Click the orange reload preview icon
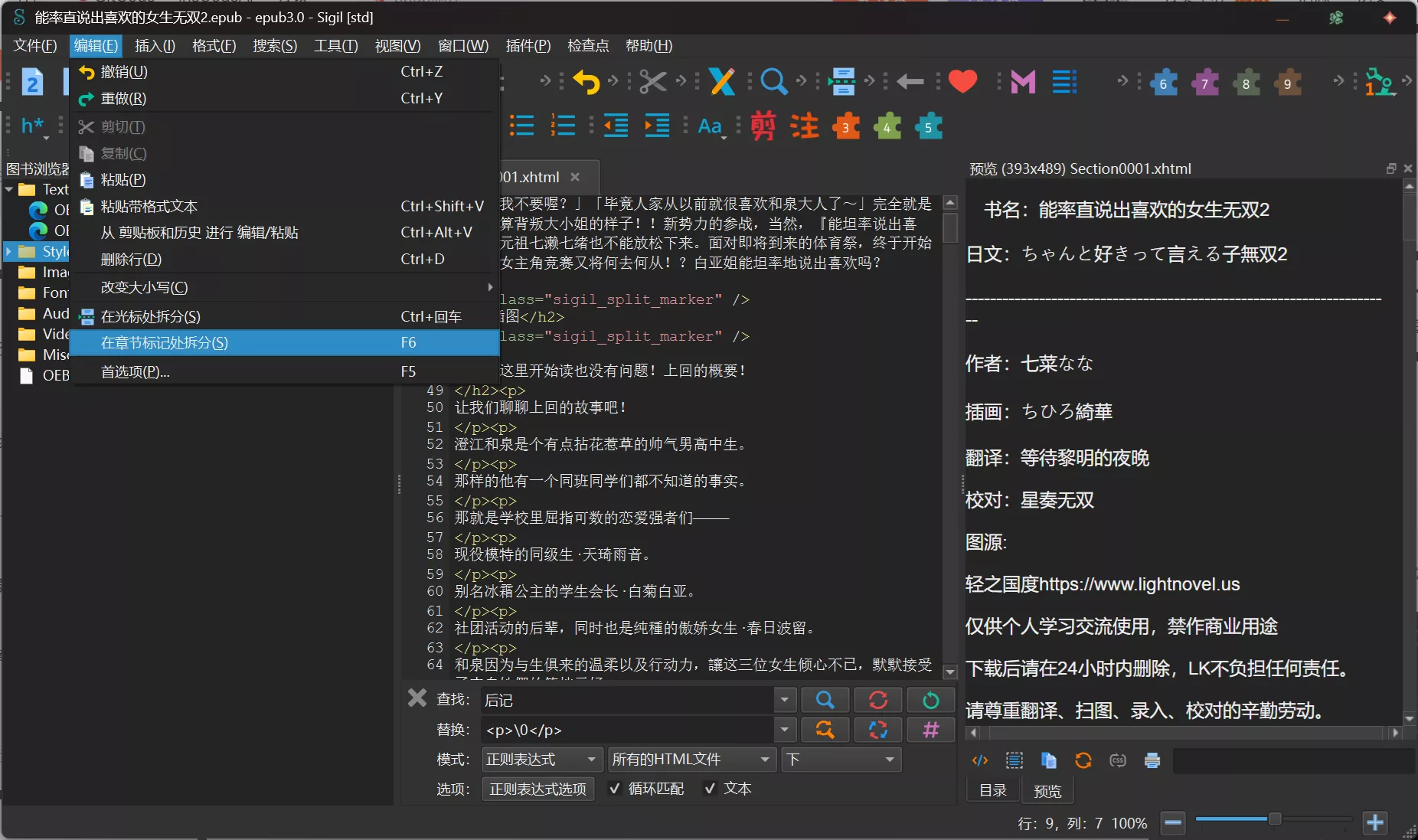The height and width of the screenshot is (840, 1418). (1083, 760)
